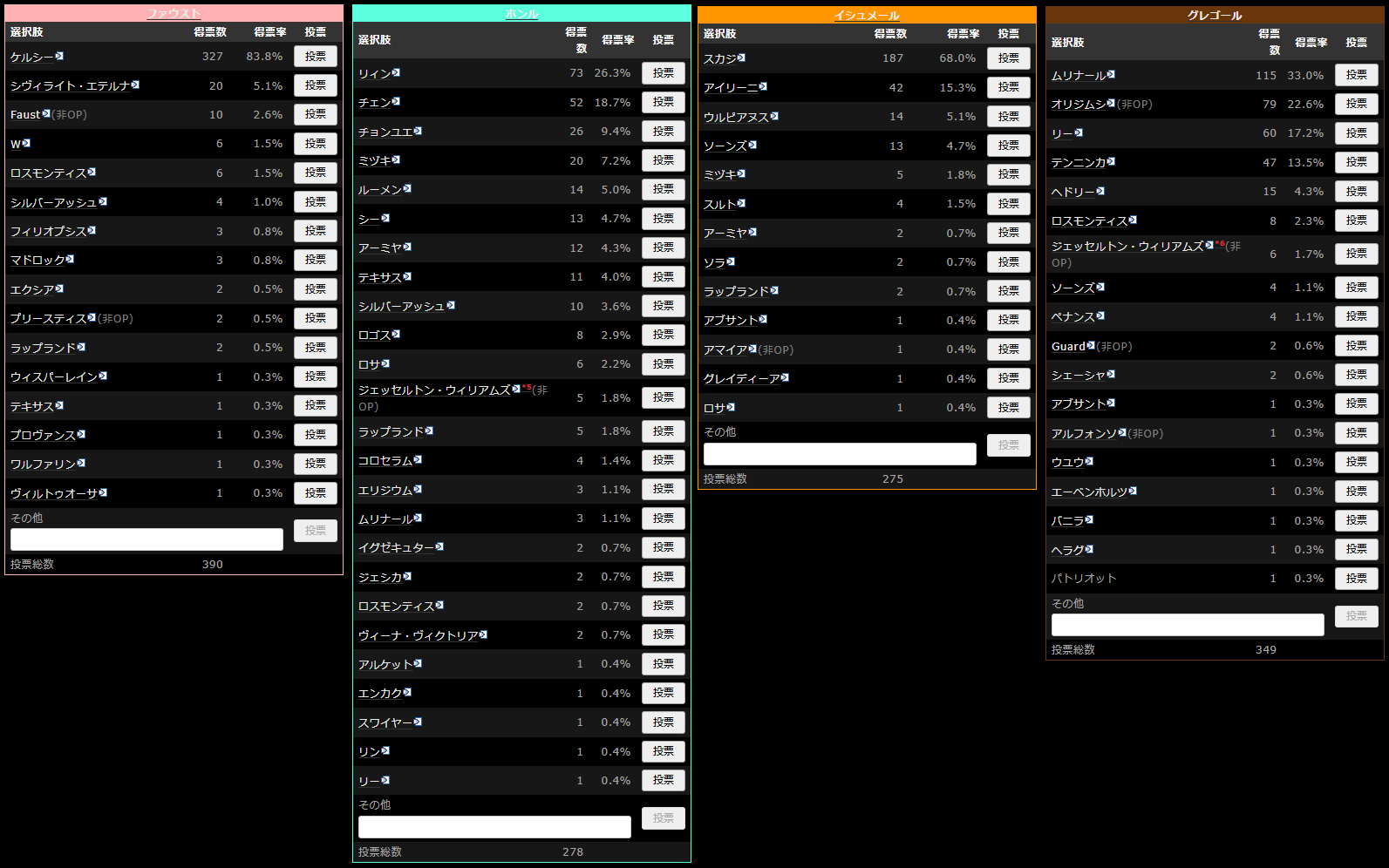Screen dimensions: 1389x868
Task: Vote for Guard (非OP) in the グレゴール poll
Action: point(1357,346)
